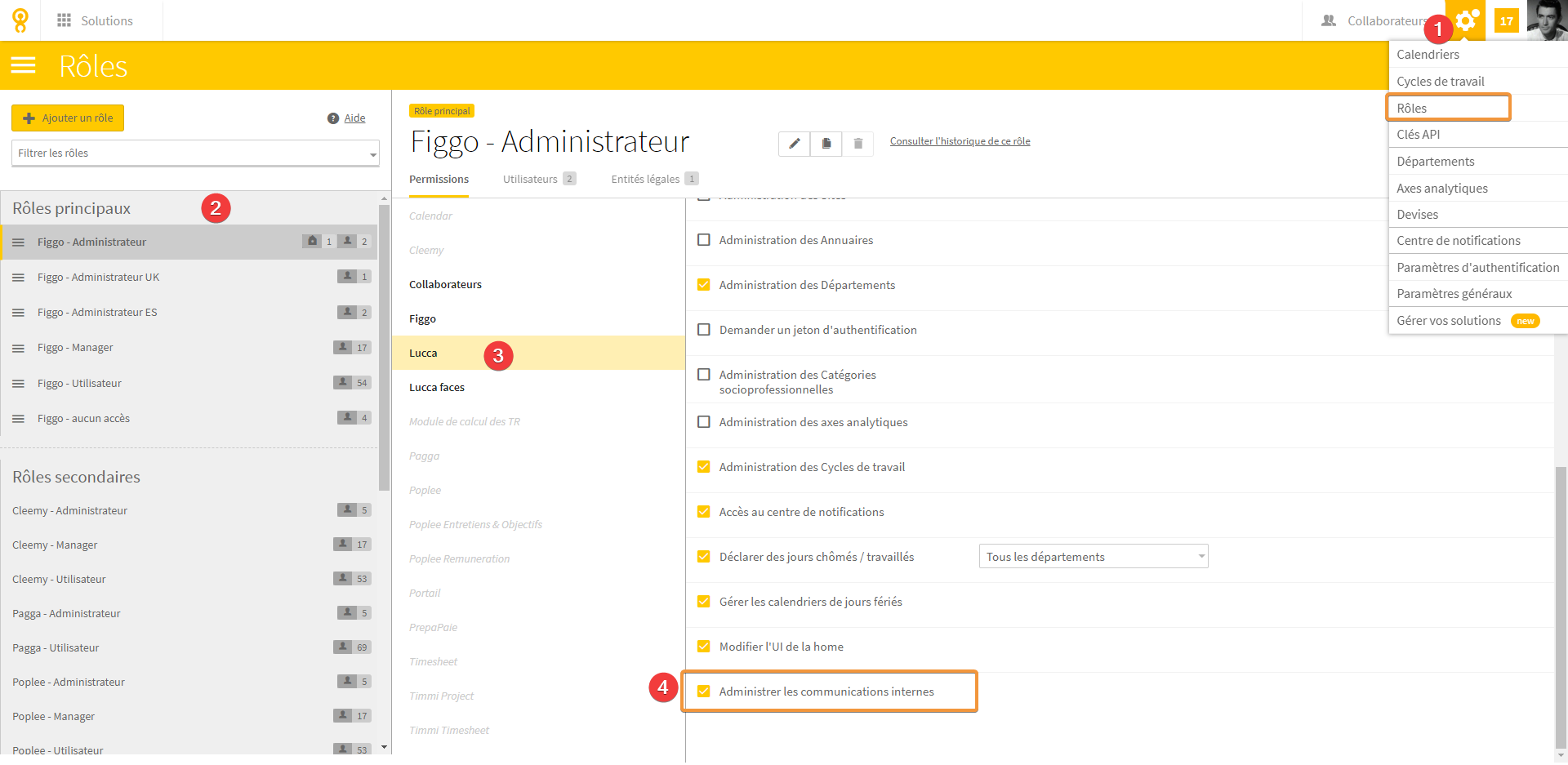Click drag handle of Figgo - Administrateur UK
Screen dimensions: 1568x765
[x=18, y=278]
